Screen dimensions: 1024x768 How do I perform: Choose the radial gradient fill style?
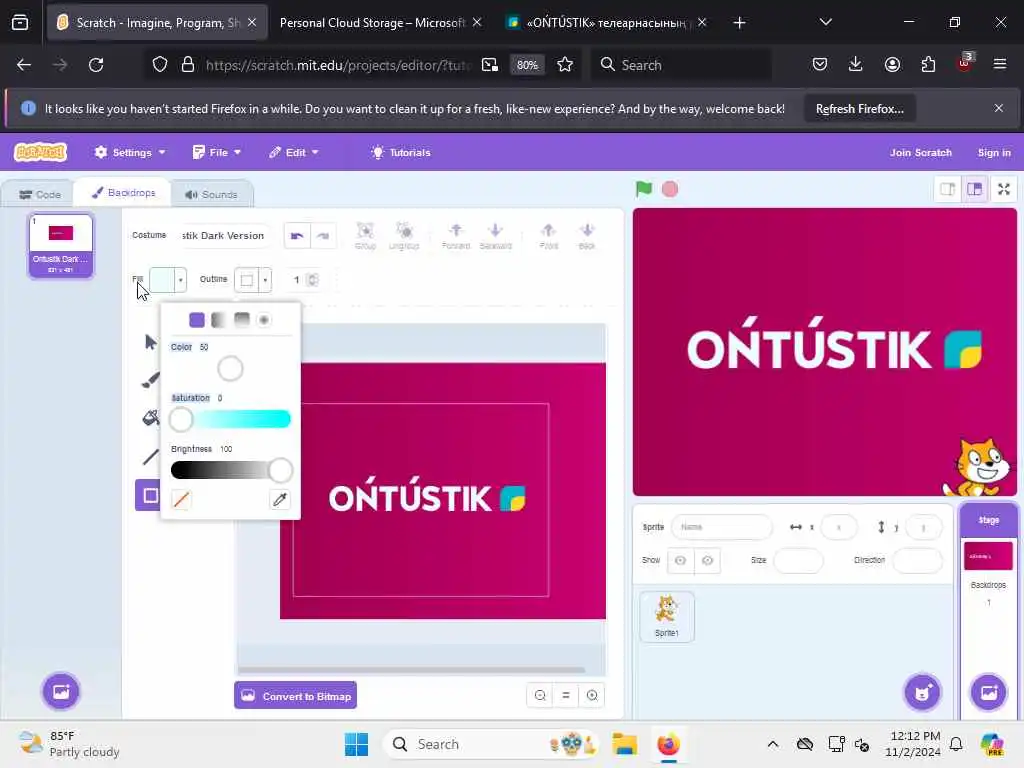point(264,320)
